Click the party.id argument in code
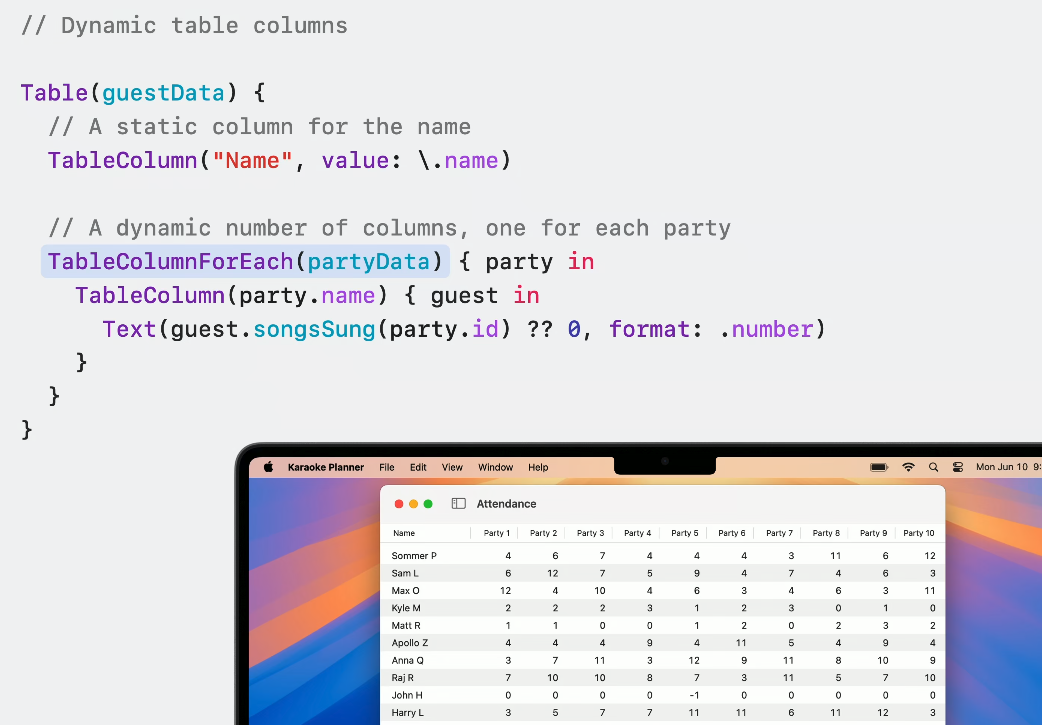This screenshot has width=1042, height=725. (x=444, y=329)
